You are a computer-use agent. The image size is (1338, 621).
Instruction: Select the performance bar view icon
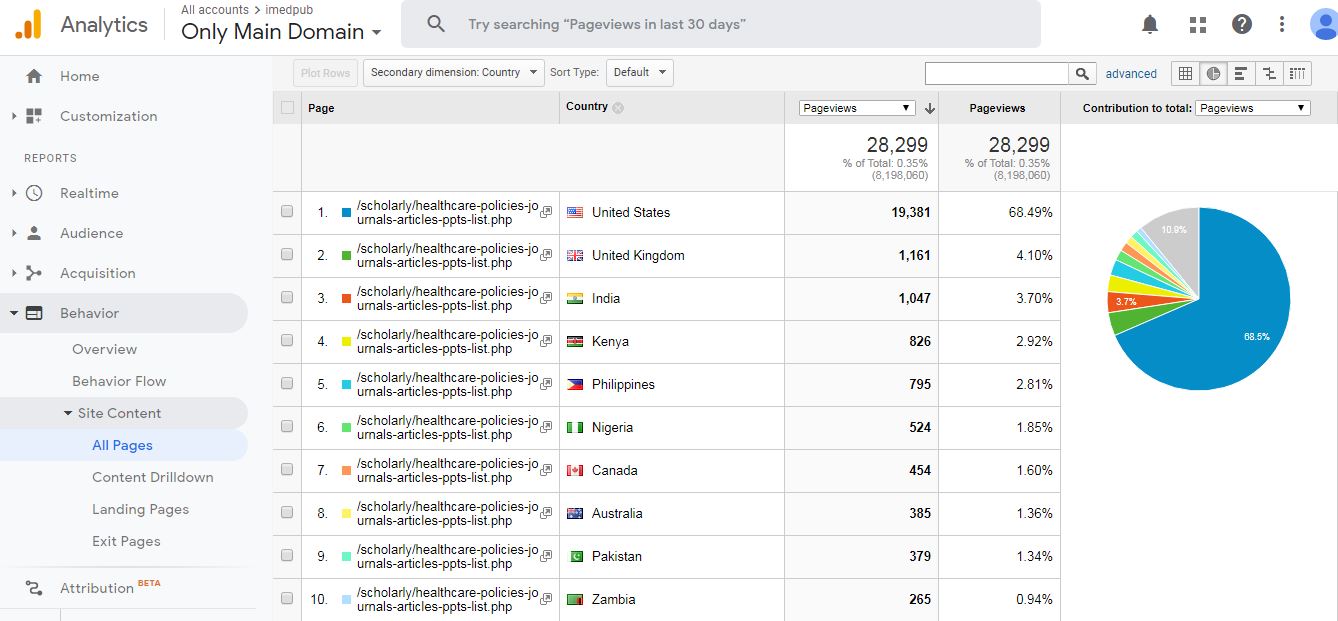tap(1241, 73)
